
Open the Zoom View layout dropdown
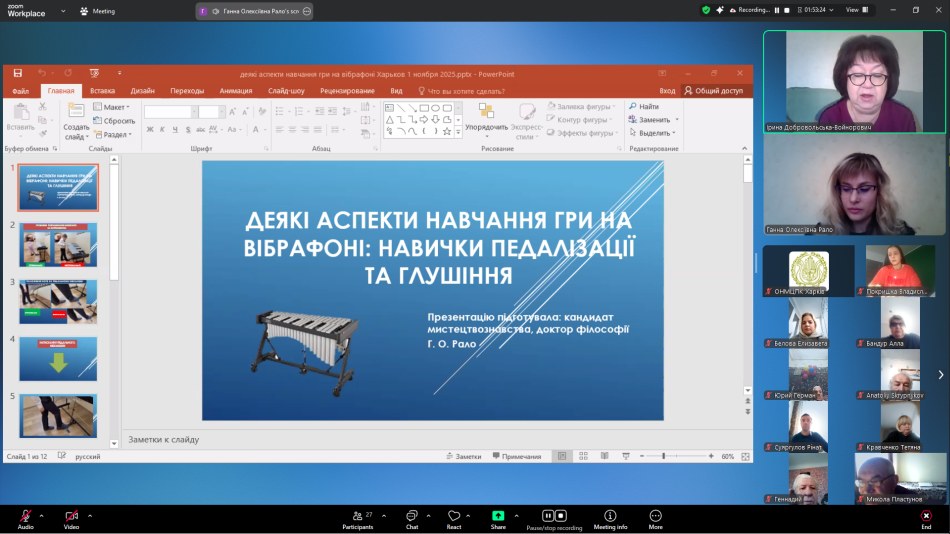[856, 10]
